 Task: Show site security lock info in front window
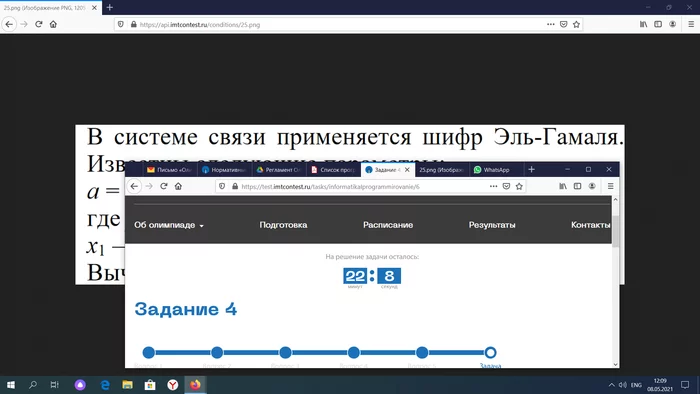[235, 187]
